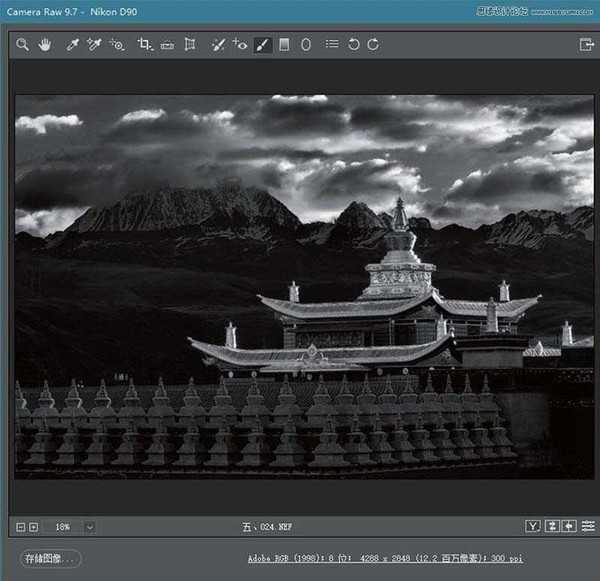Screen dimensions: 600x581
Task: Select the Straighten tool
Action: (x=167, y=45)
